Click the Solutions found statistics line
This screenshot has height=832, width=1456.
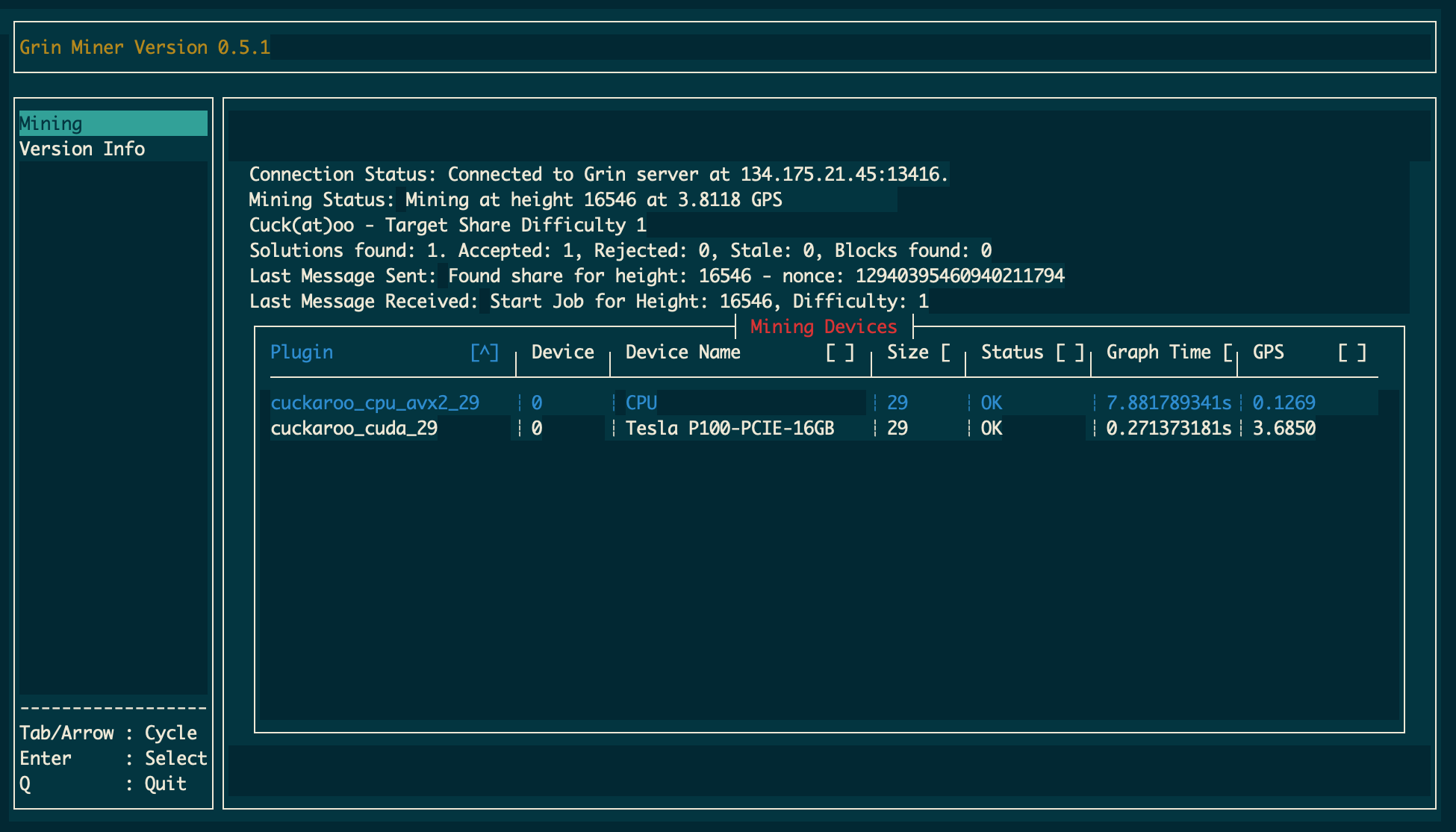coord(620,250)
